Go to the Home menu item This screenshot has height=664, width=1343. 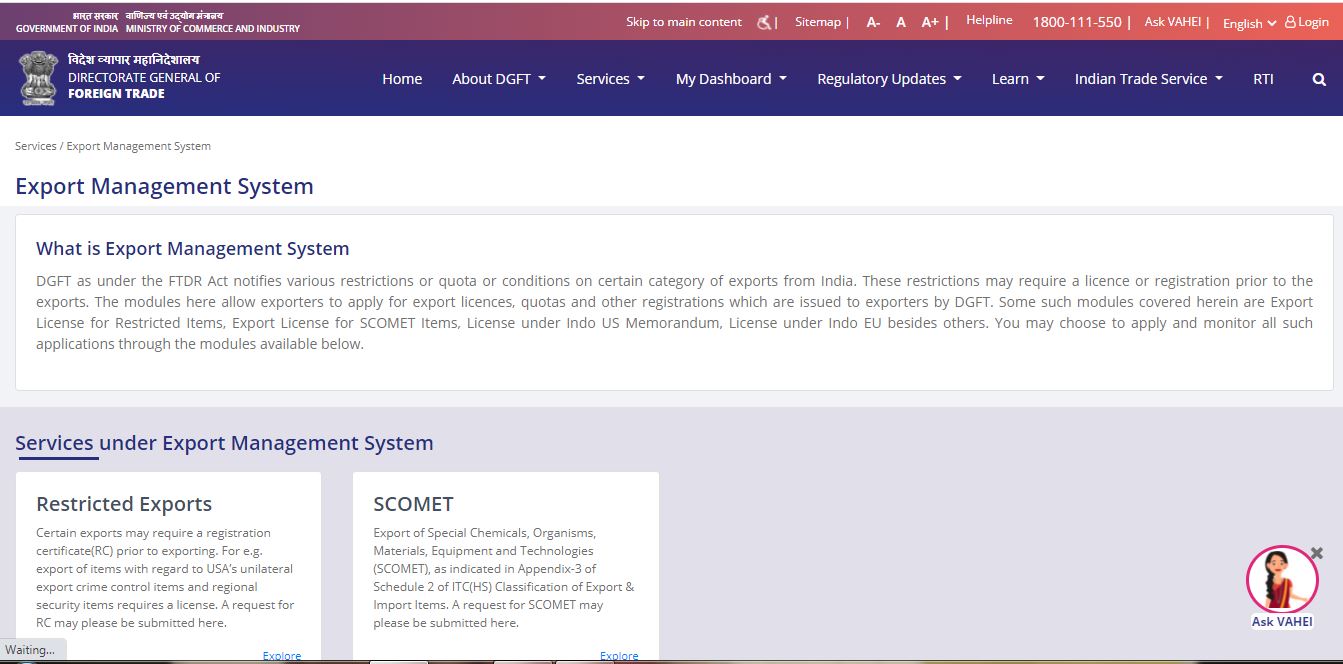(x=402, y=78)
